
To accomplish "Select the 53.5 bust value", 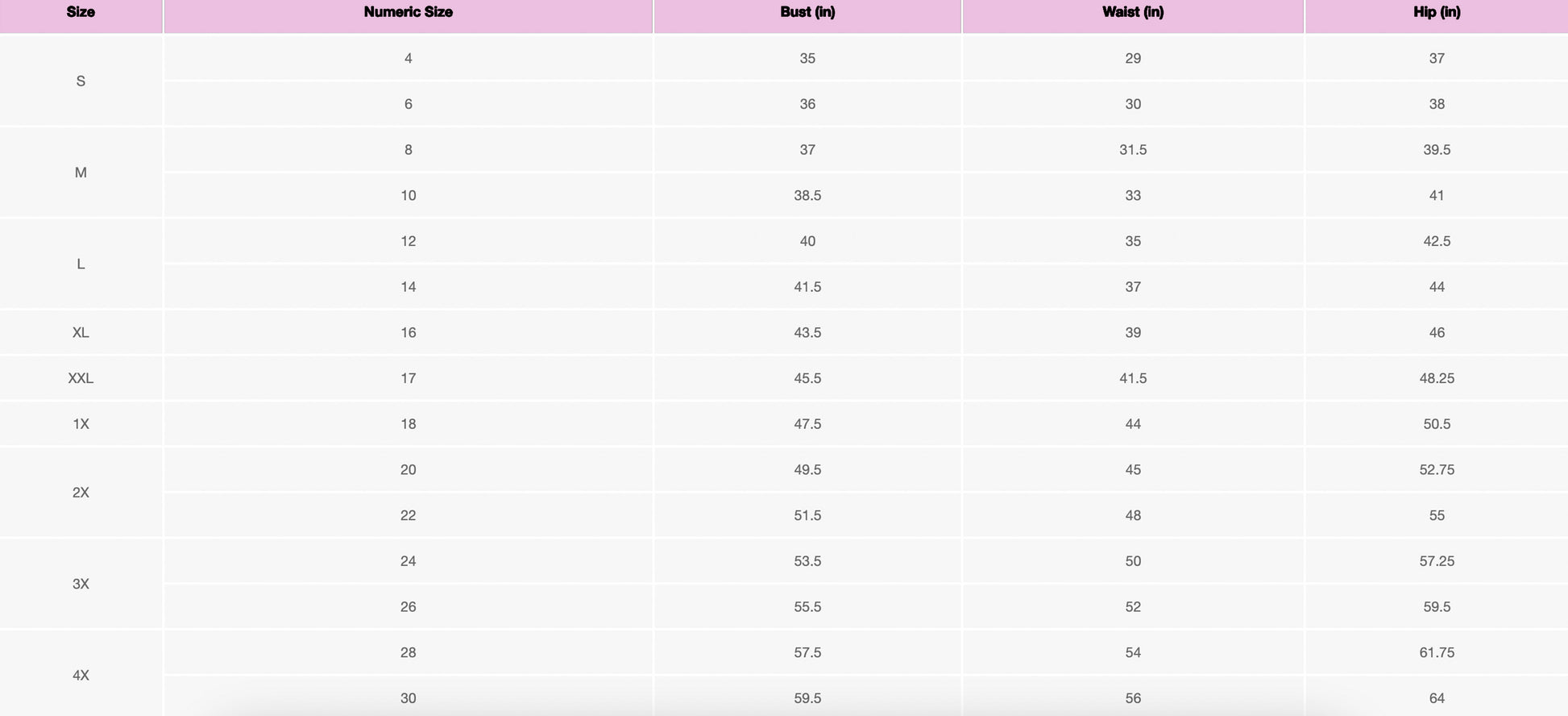I will click(x=807, y=561).
